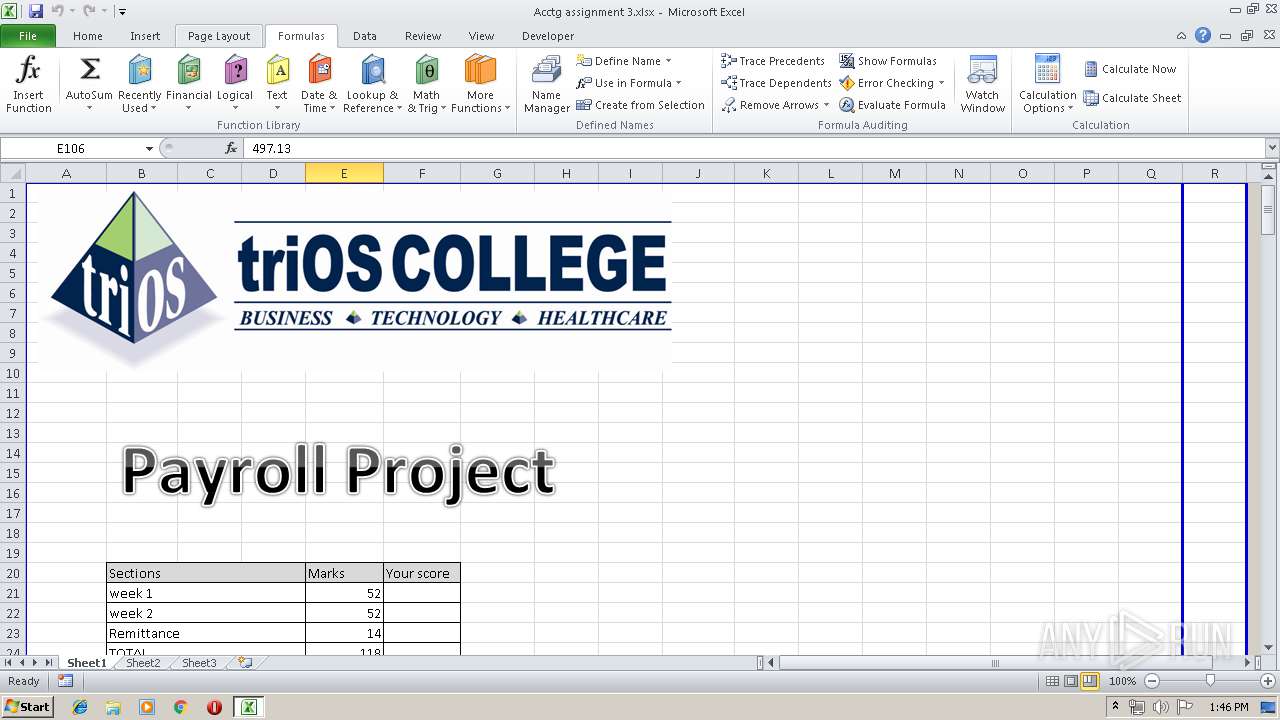The image size is (1280, 720).
Task: Open Excel Help
Action: [x=1203, y=35]
